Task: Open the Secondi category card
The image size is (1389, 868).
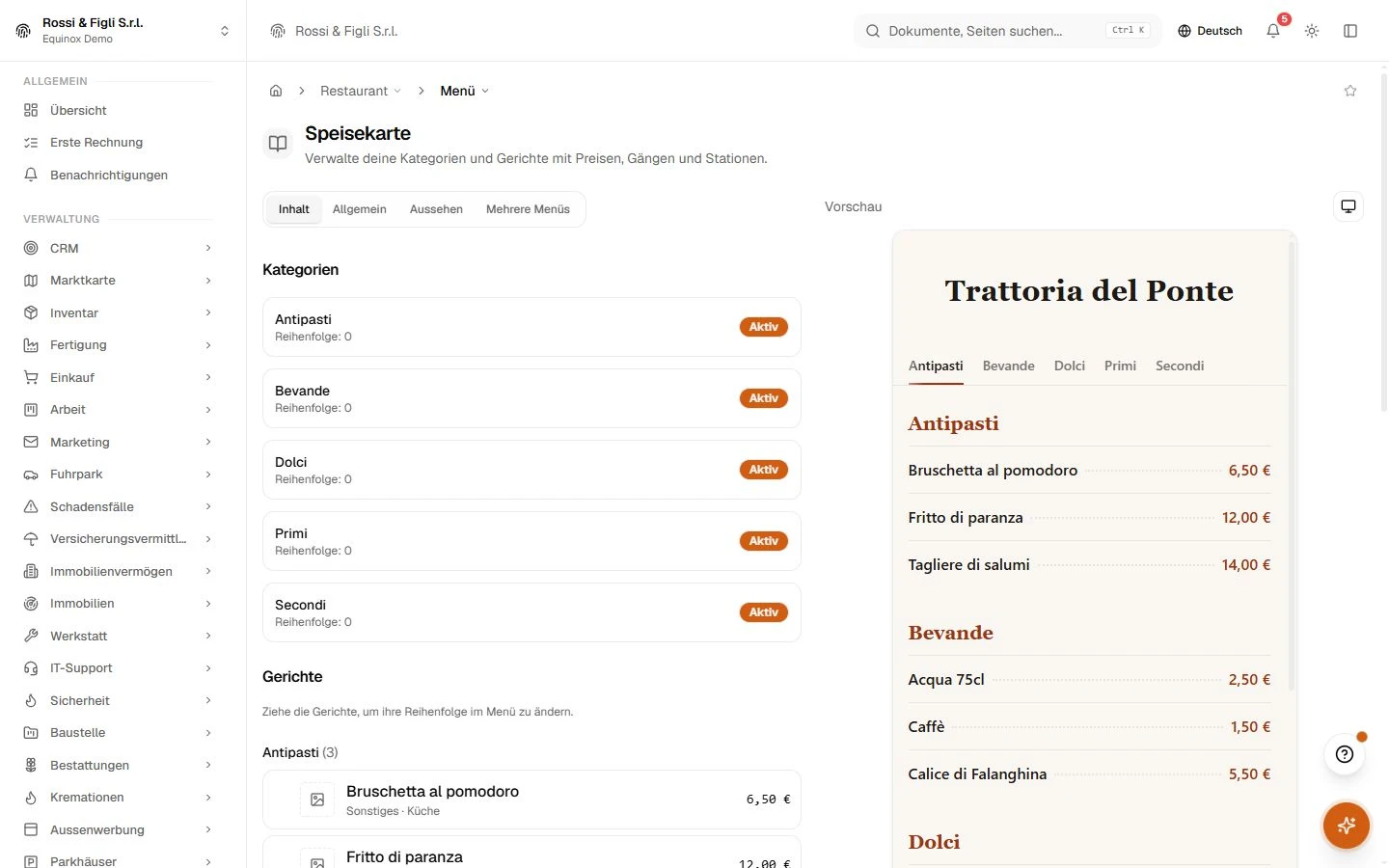Action: 531,612
